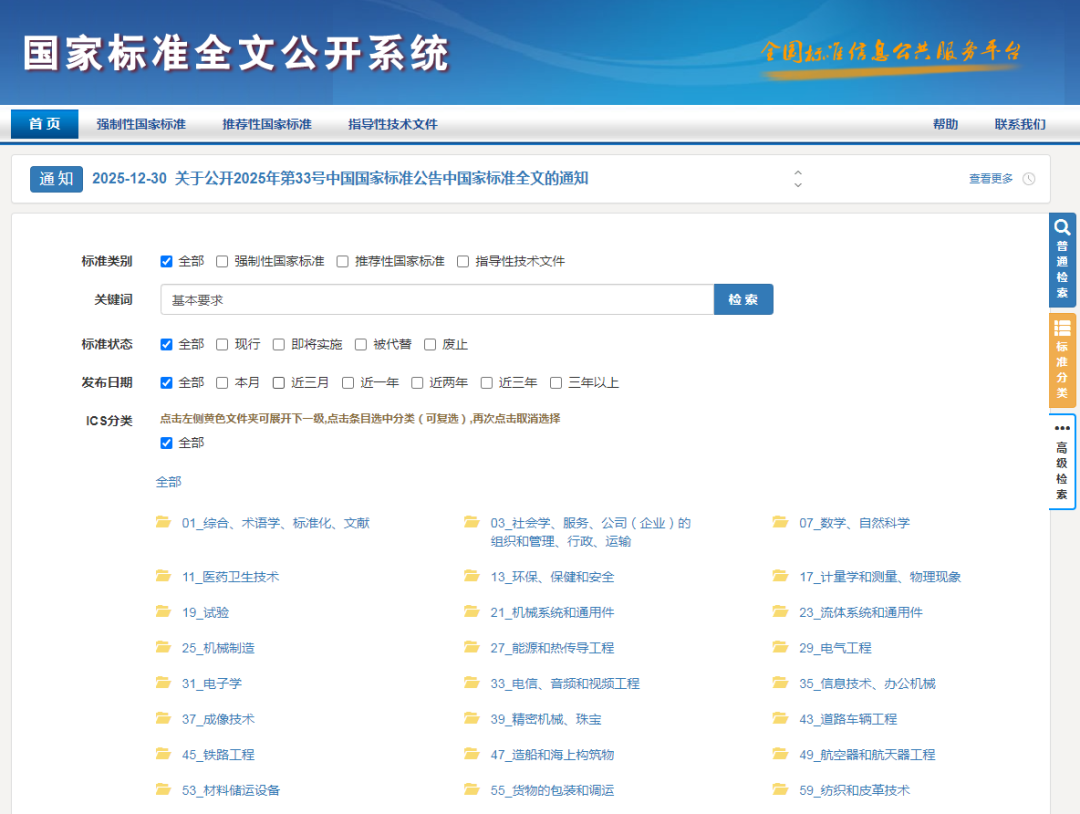Click the folder icon beside 29_电气工程

[x=780, y=647]
